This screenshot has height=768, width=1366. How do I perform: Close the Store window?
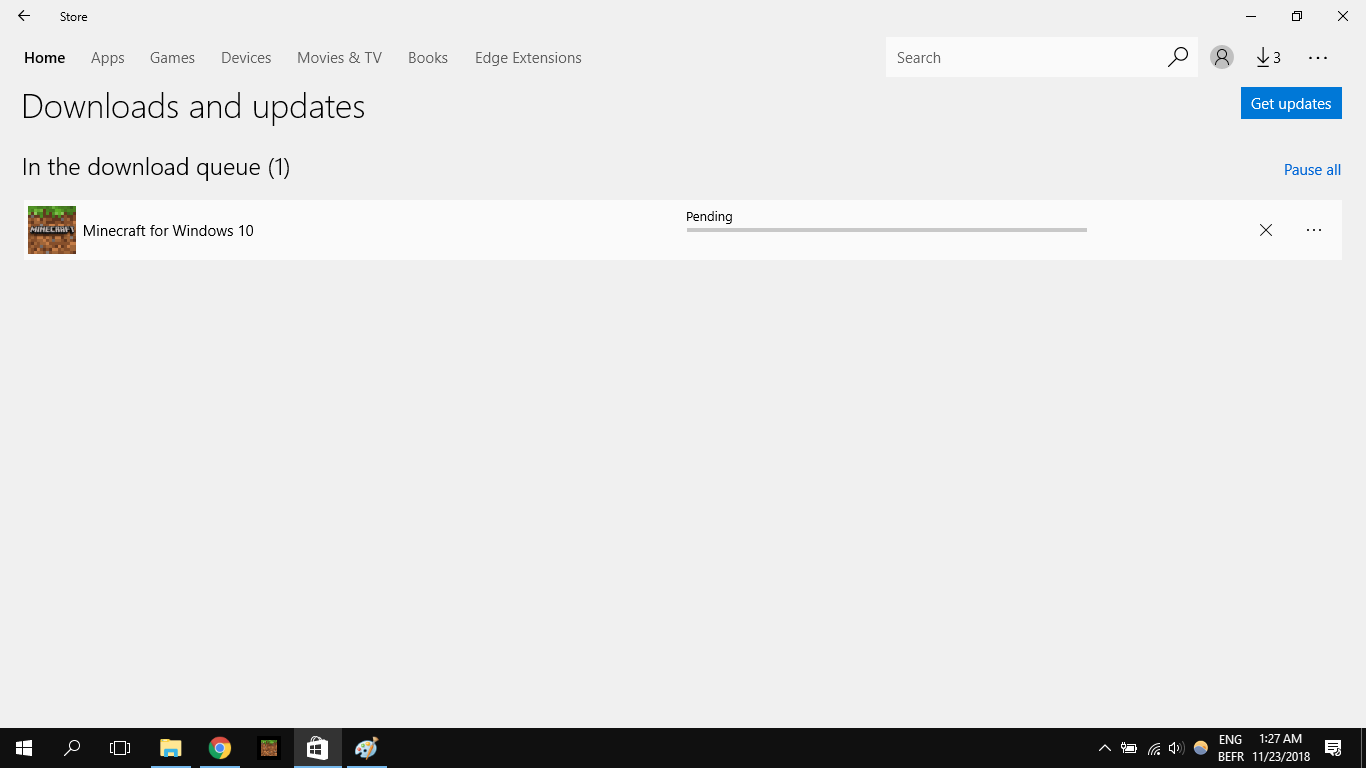coord(1343,16)
